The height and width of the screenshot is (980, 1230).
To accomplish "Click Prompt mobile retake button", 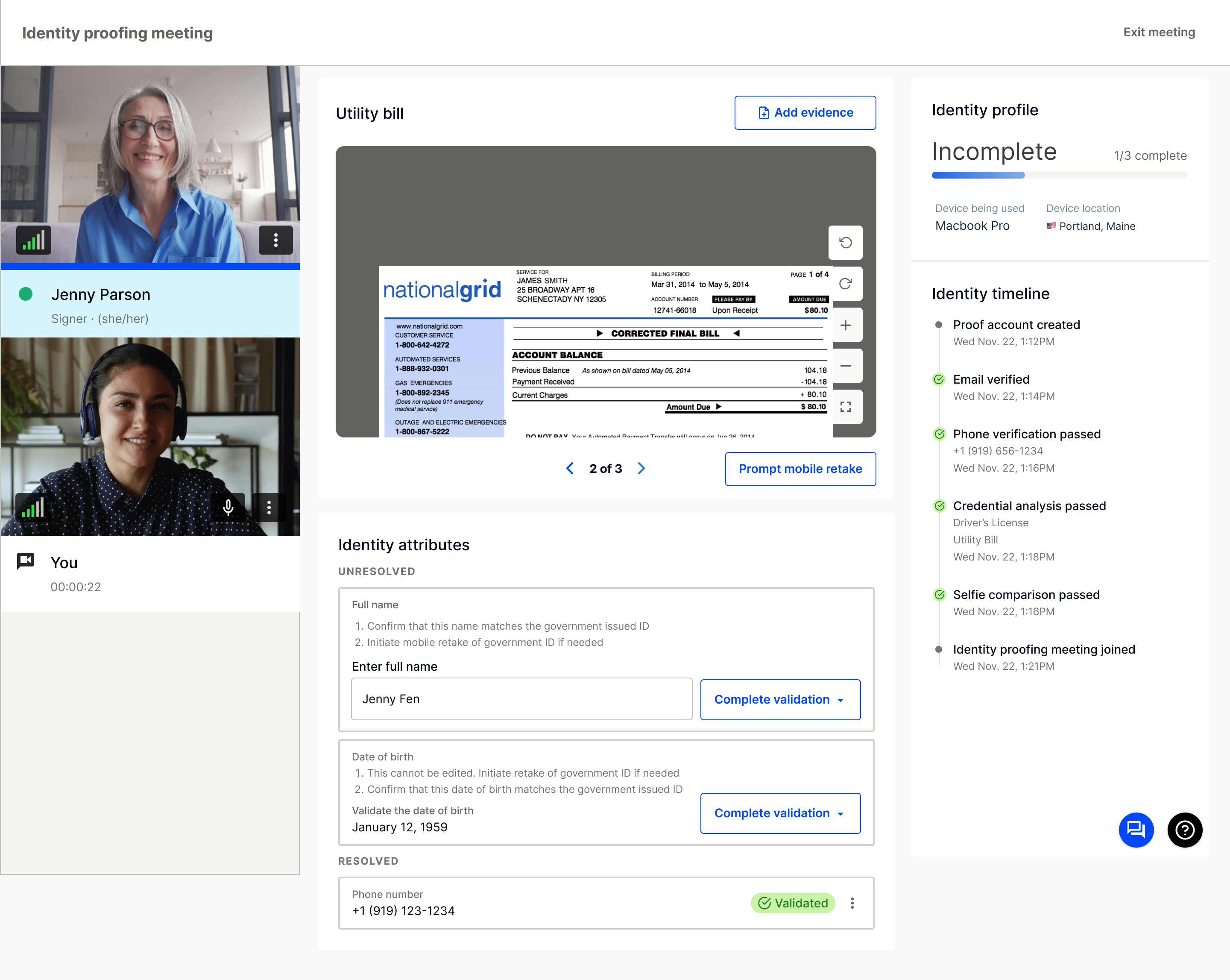I will click(800, 469).
